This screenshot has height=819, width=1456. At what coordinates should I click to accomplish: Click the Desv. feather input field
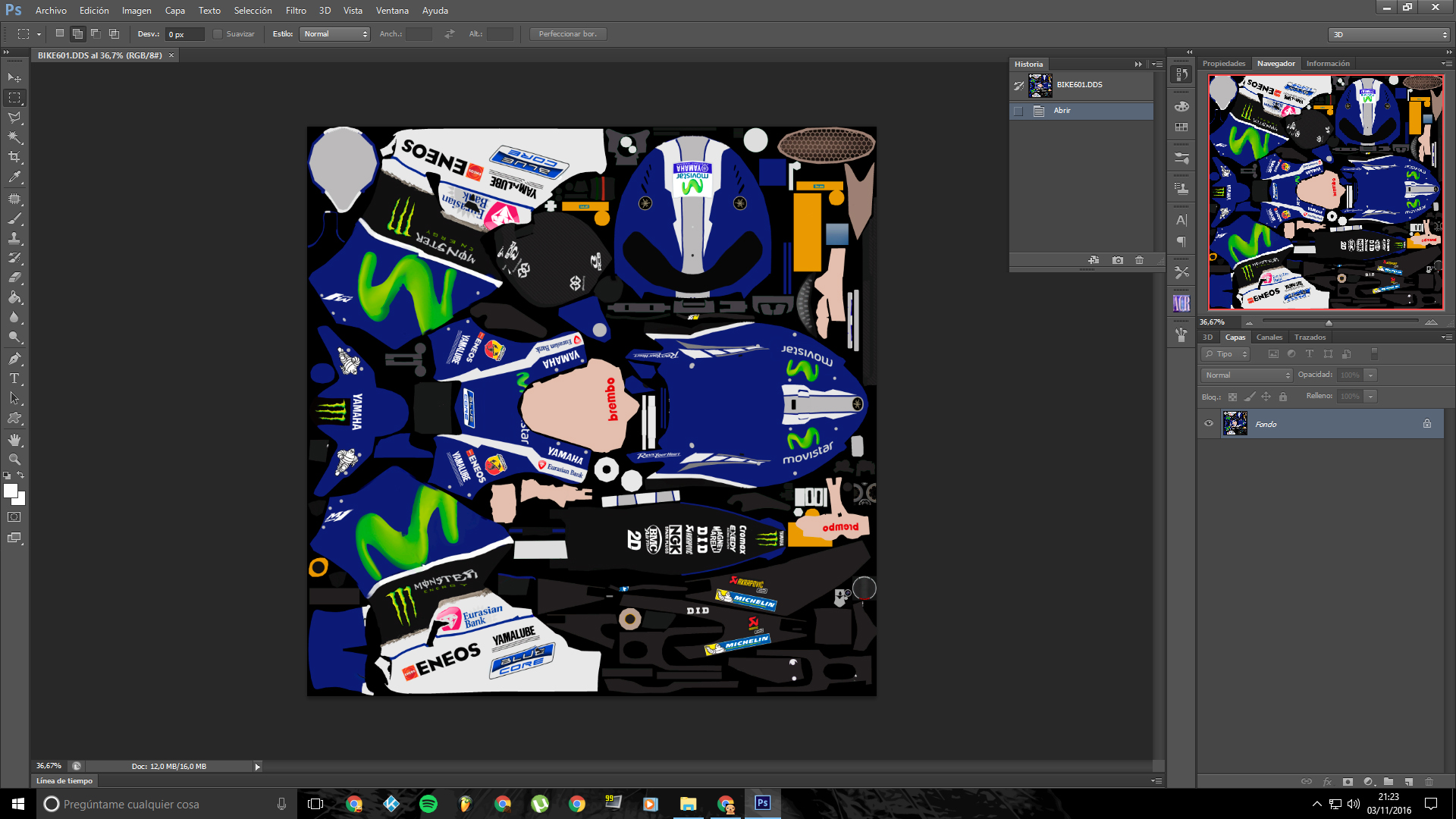185,34
